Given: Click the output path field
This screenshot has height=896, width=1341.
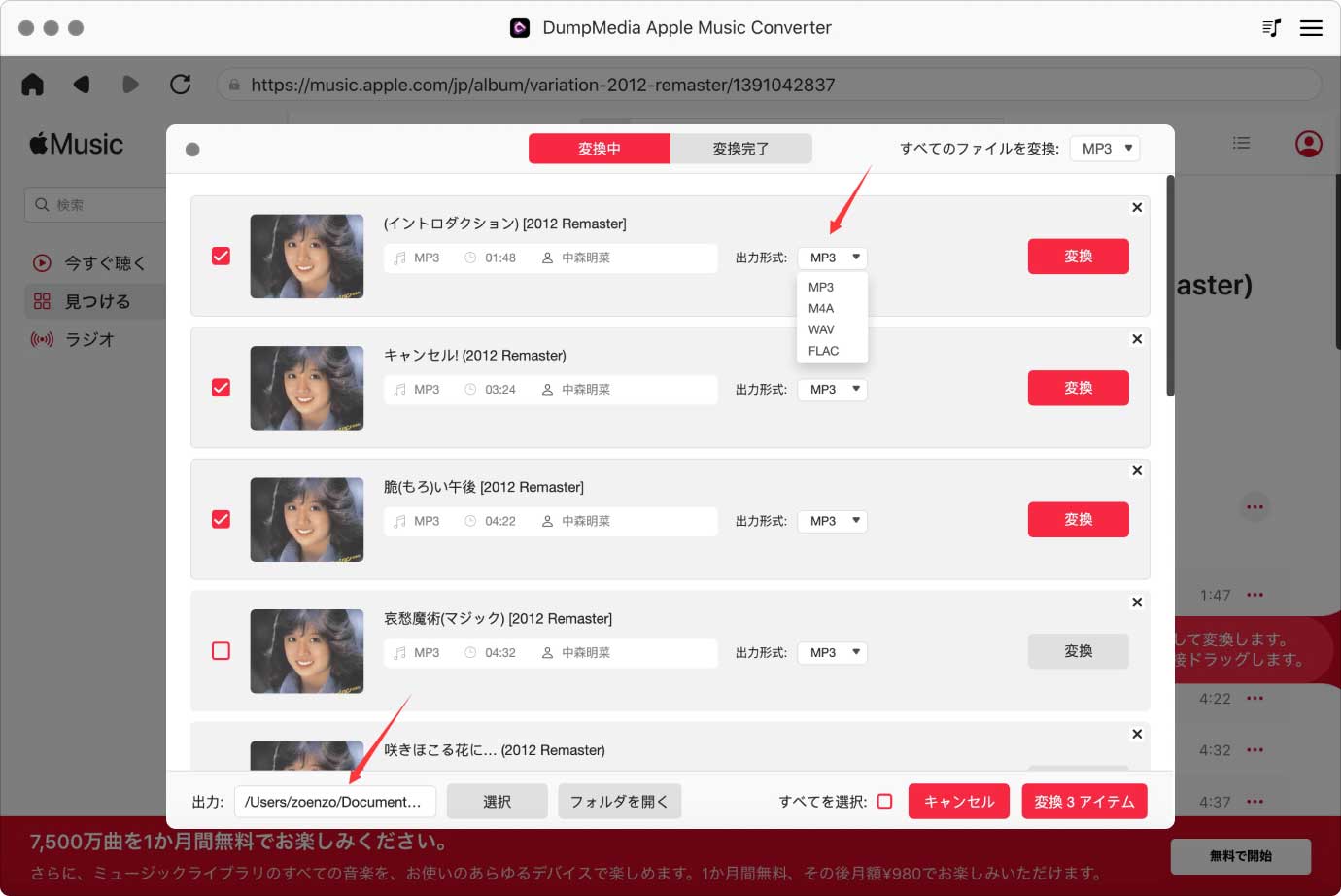Looking at the screenshot, I should (335, 802).
